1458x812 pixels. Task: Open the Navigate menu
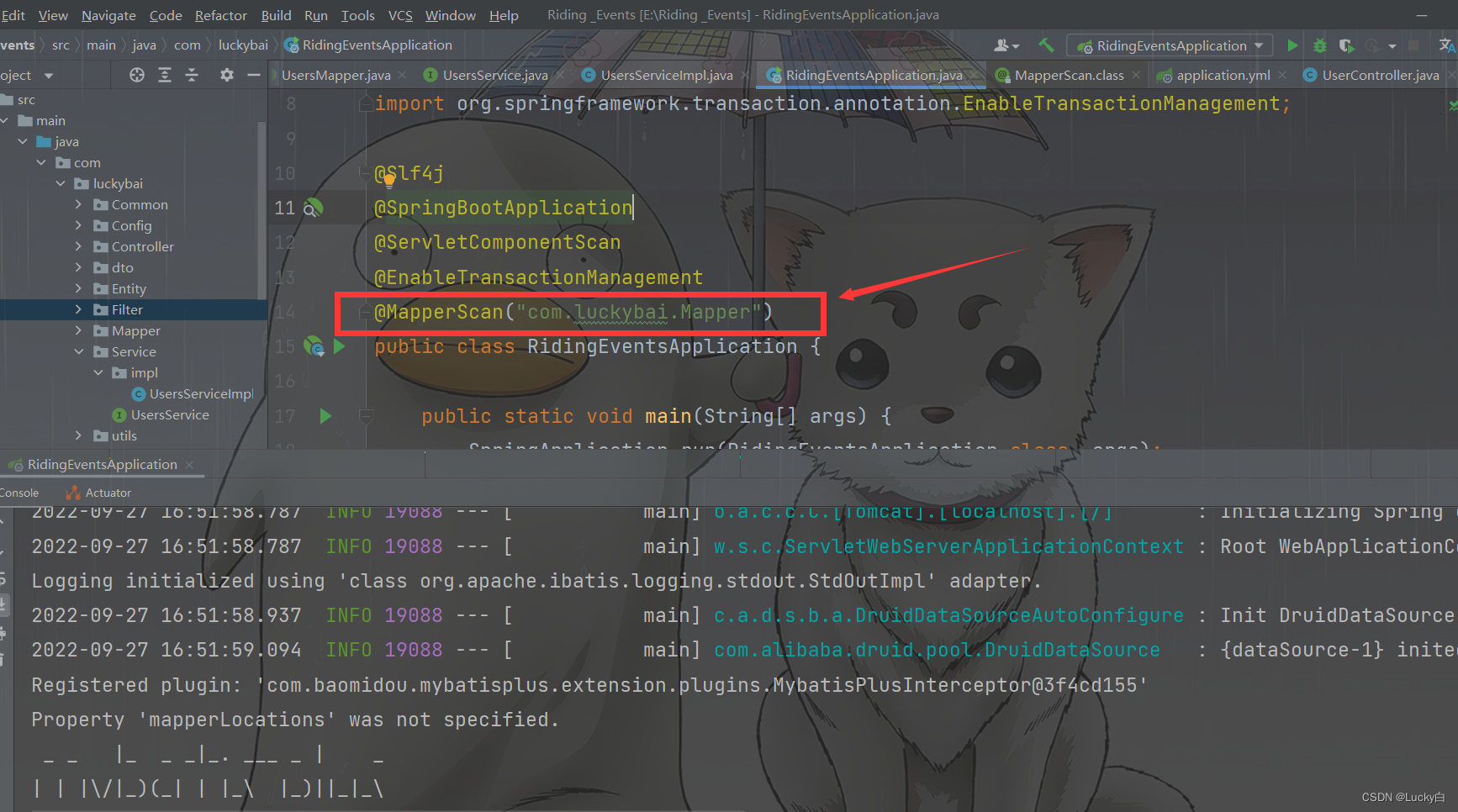(x=108, y=14)
